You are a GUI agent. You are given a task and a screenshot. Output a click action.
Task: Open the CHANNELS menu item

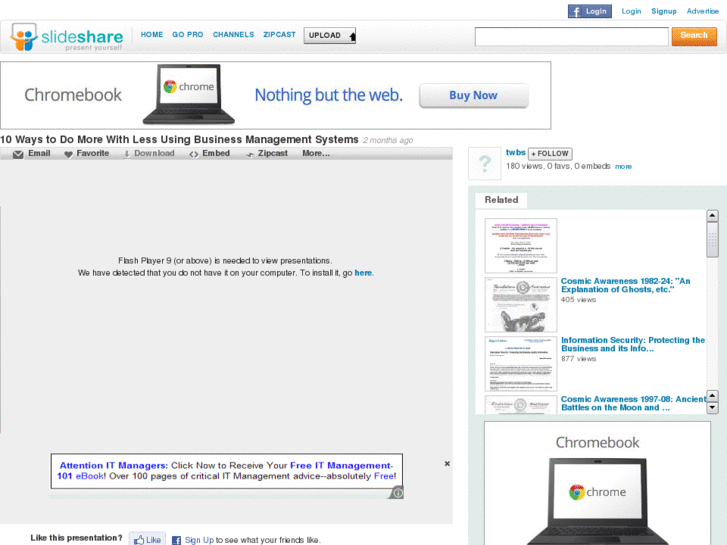point(233,35)
